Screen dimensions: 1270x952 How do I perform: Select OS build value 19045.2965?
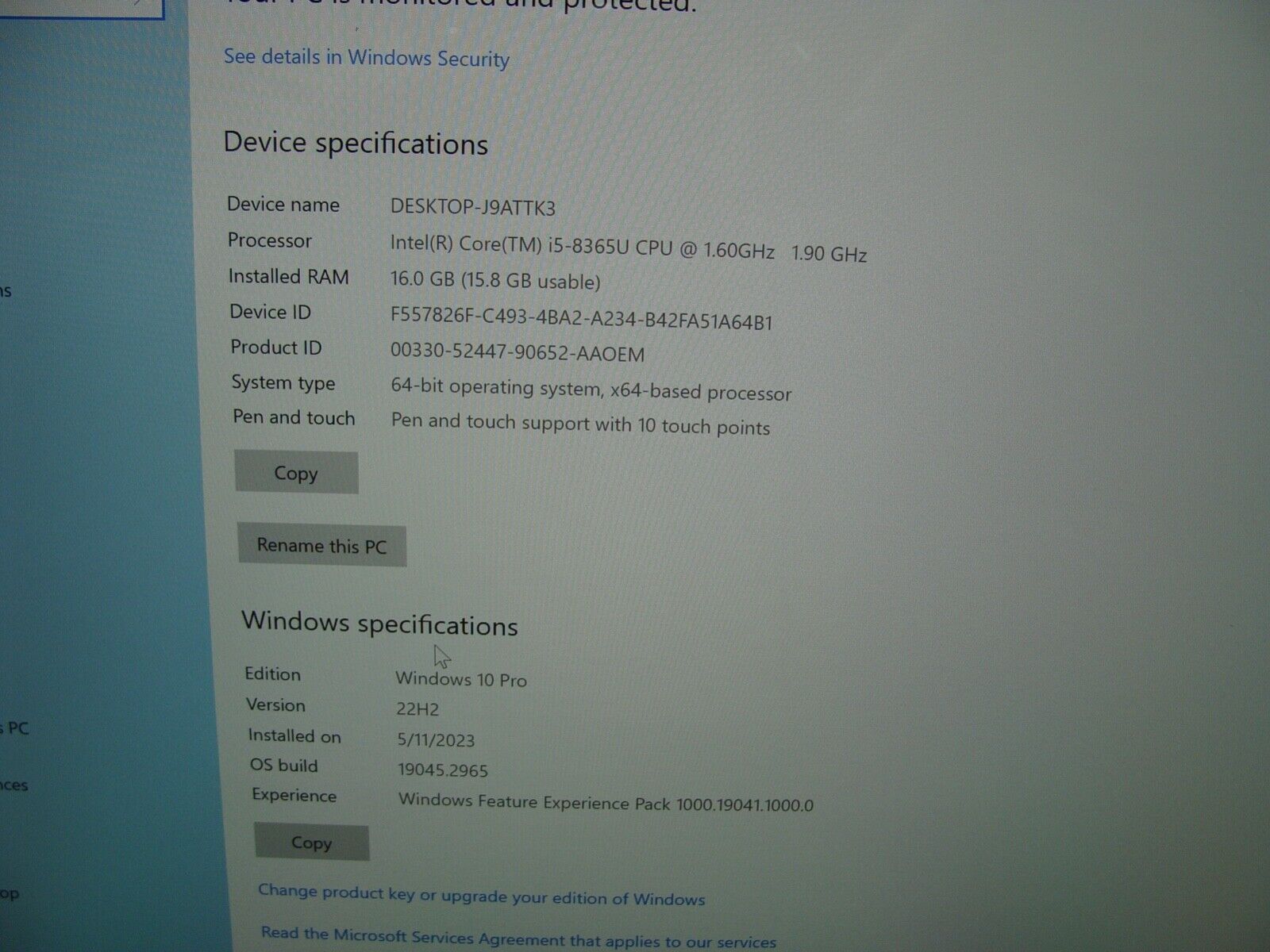click(x=443, y=770)
